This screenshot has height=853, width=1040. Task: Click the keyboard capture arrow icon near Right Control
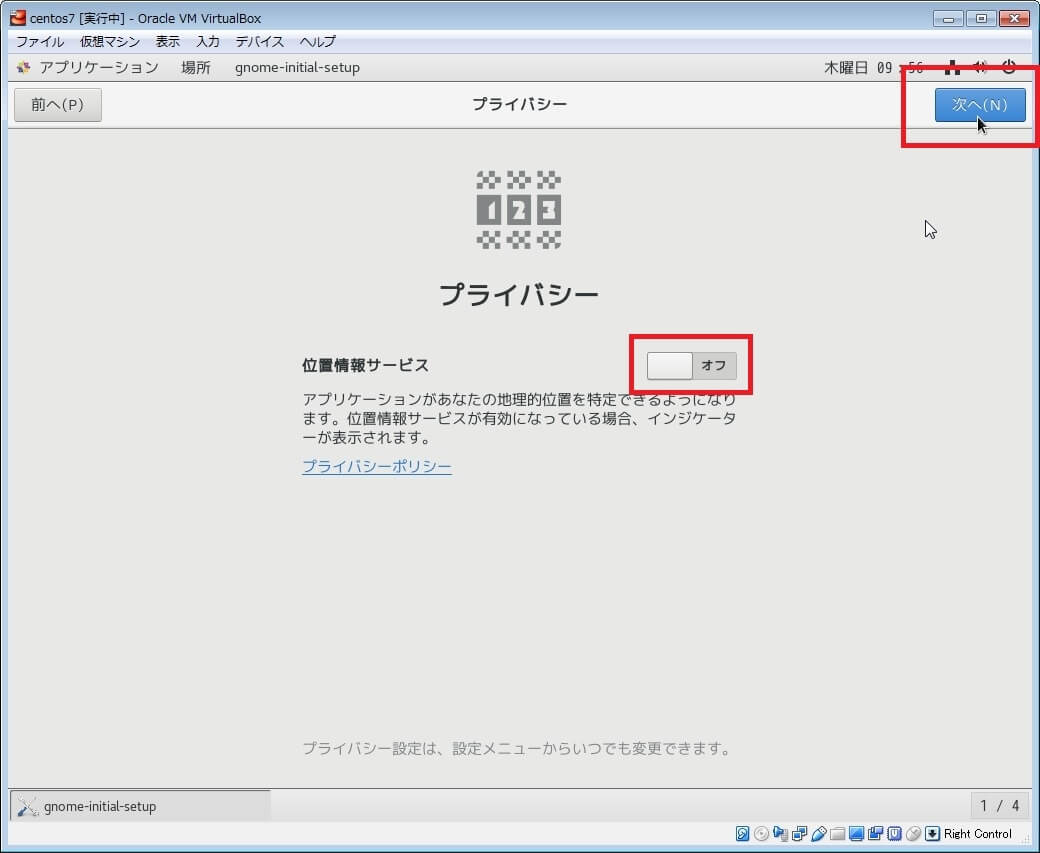pyautogui.click(x=932, y=834)
